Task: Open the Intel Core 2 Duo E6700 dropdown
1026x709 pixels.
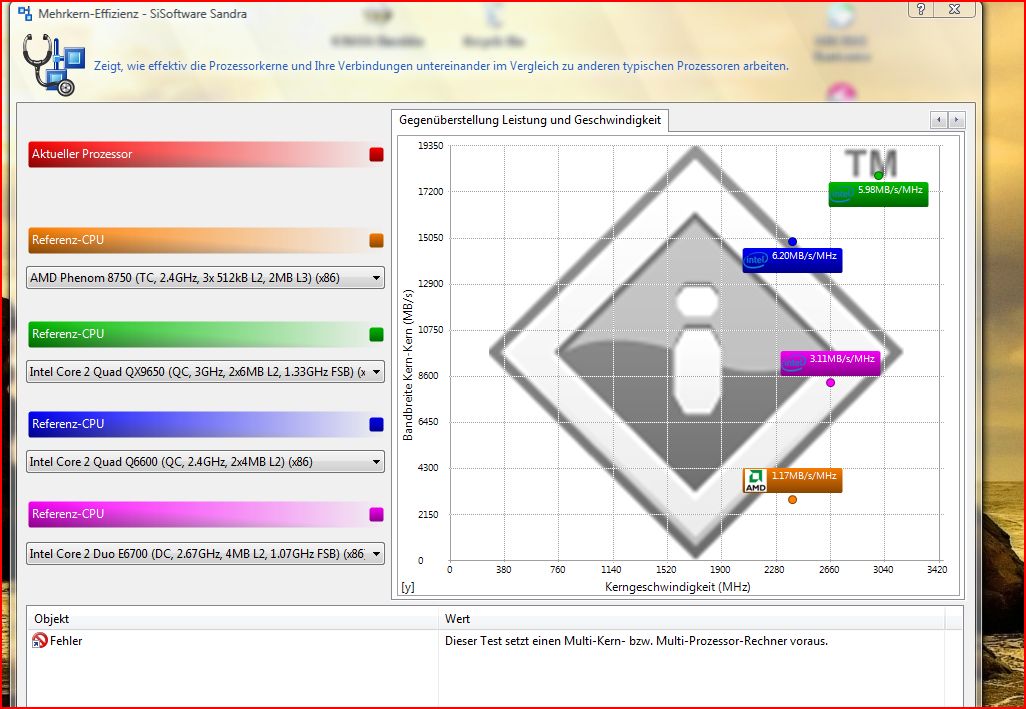Action: click(x=205, y=553)
